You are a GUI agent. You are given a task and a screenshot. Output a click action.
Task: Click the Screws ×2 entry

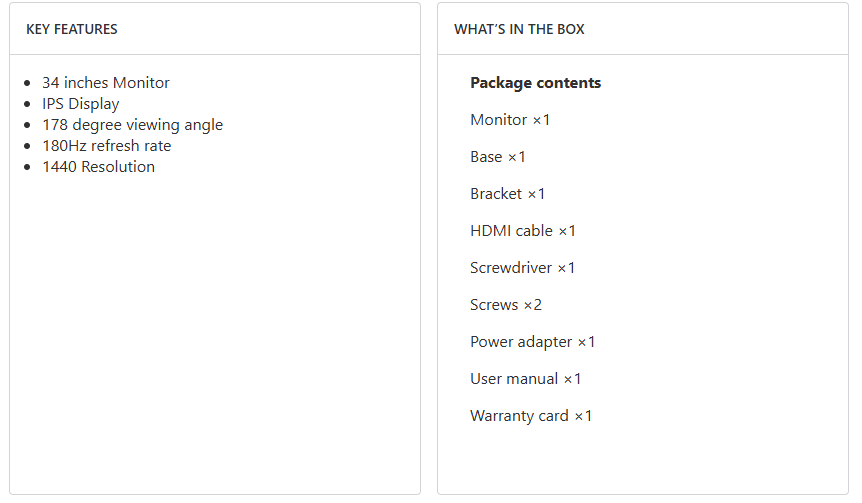tap(506, 305)
